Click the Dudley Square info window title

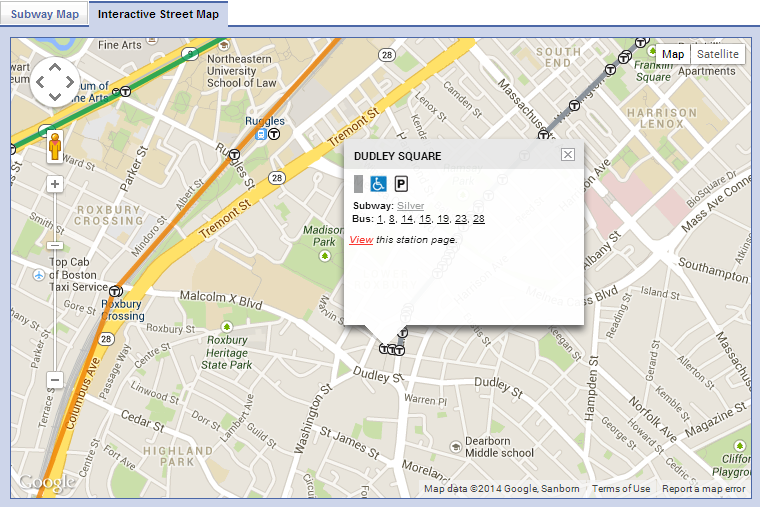tap(397, 156)
